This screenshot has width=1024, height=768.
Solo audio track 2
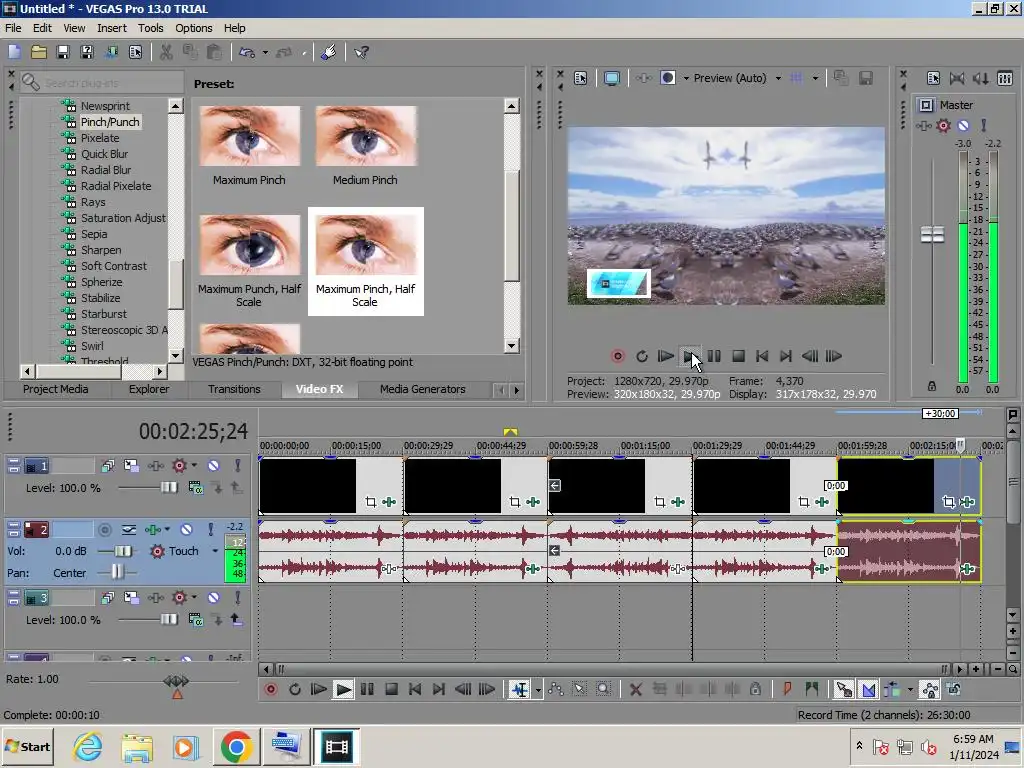210,530
